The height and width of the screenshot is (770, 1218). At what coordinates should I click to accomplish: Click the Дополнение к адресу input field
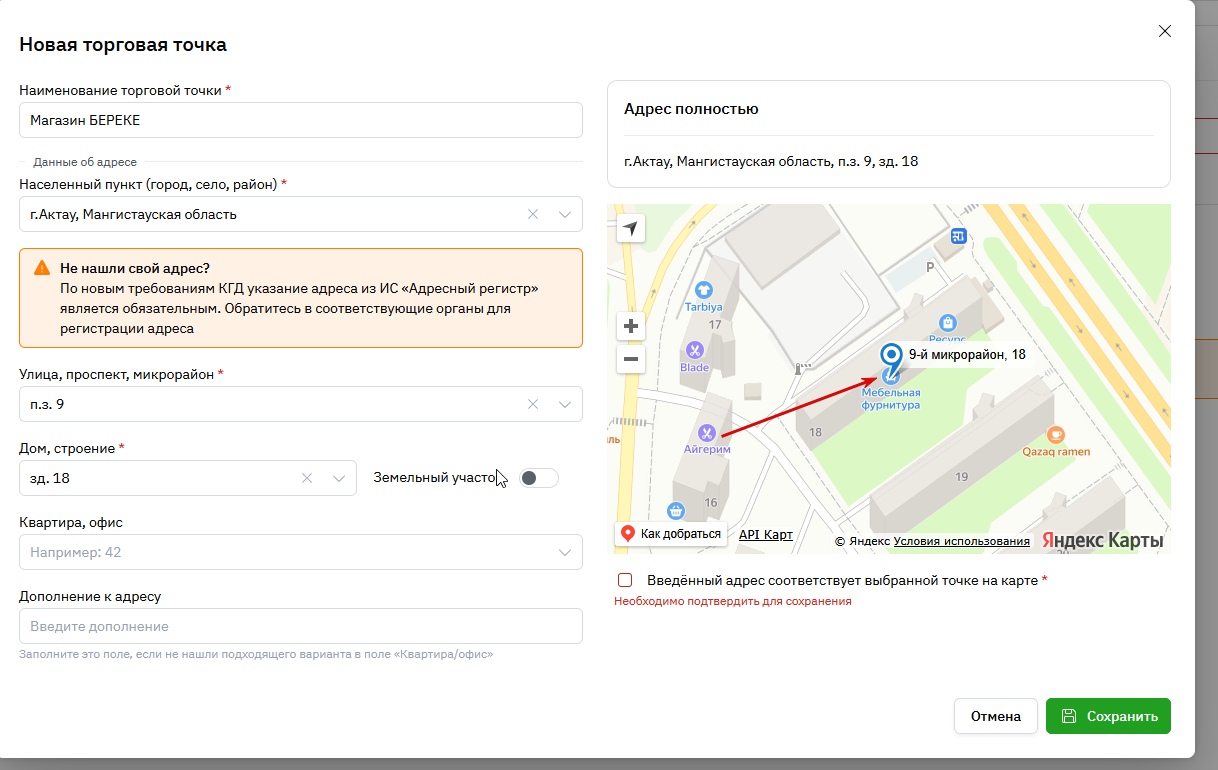click(x=301, y=626)
